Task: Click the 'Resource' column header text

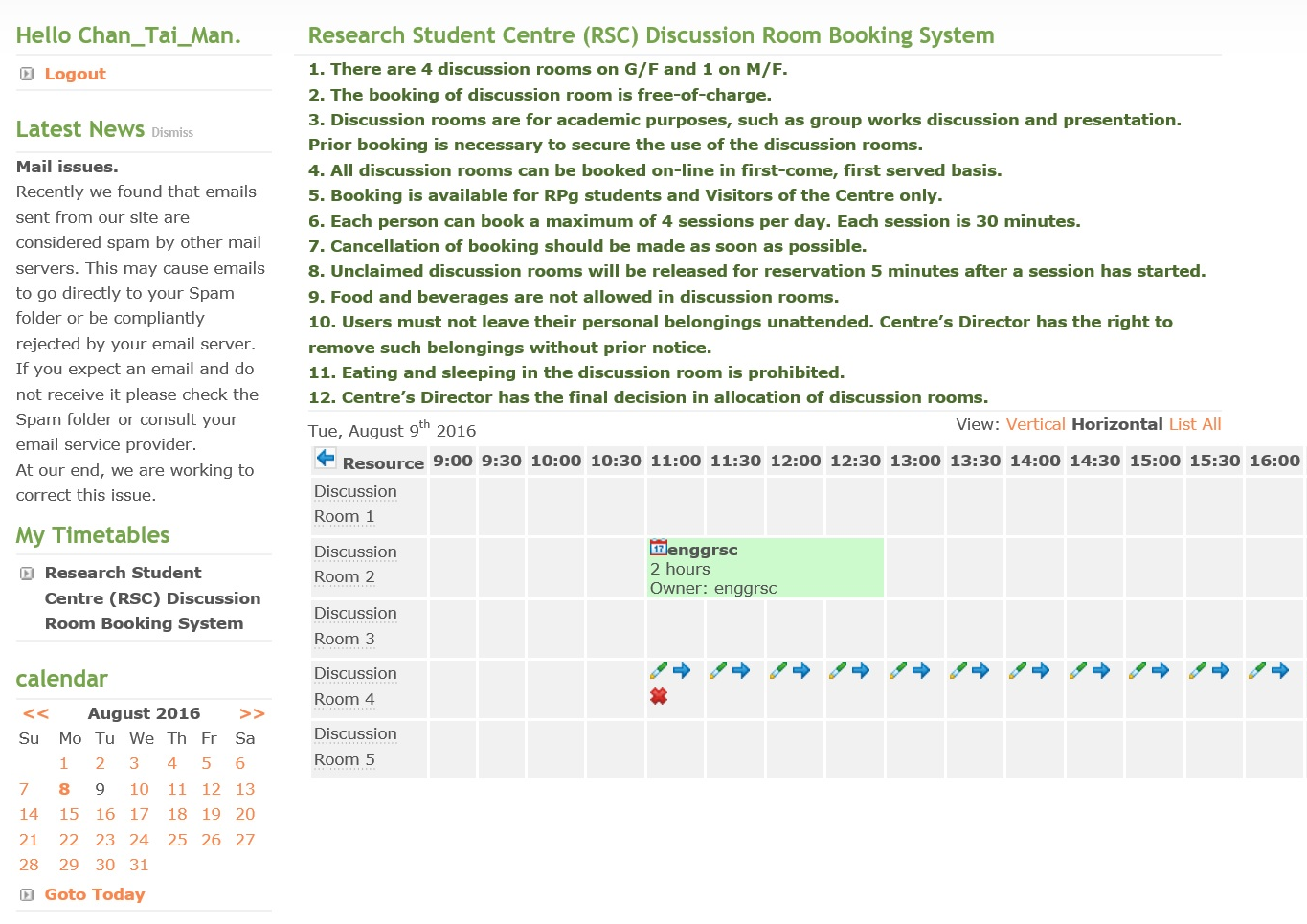Action: (383, 463)
